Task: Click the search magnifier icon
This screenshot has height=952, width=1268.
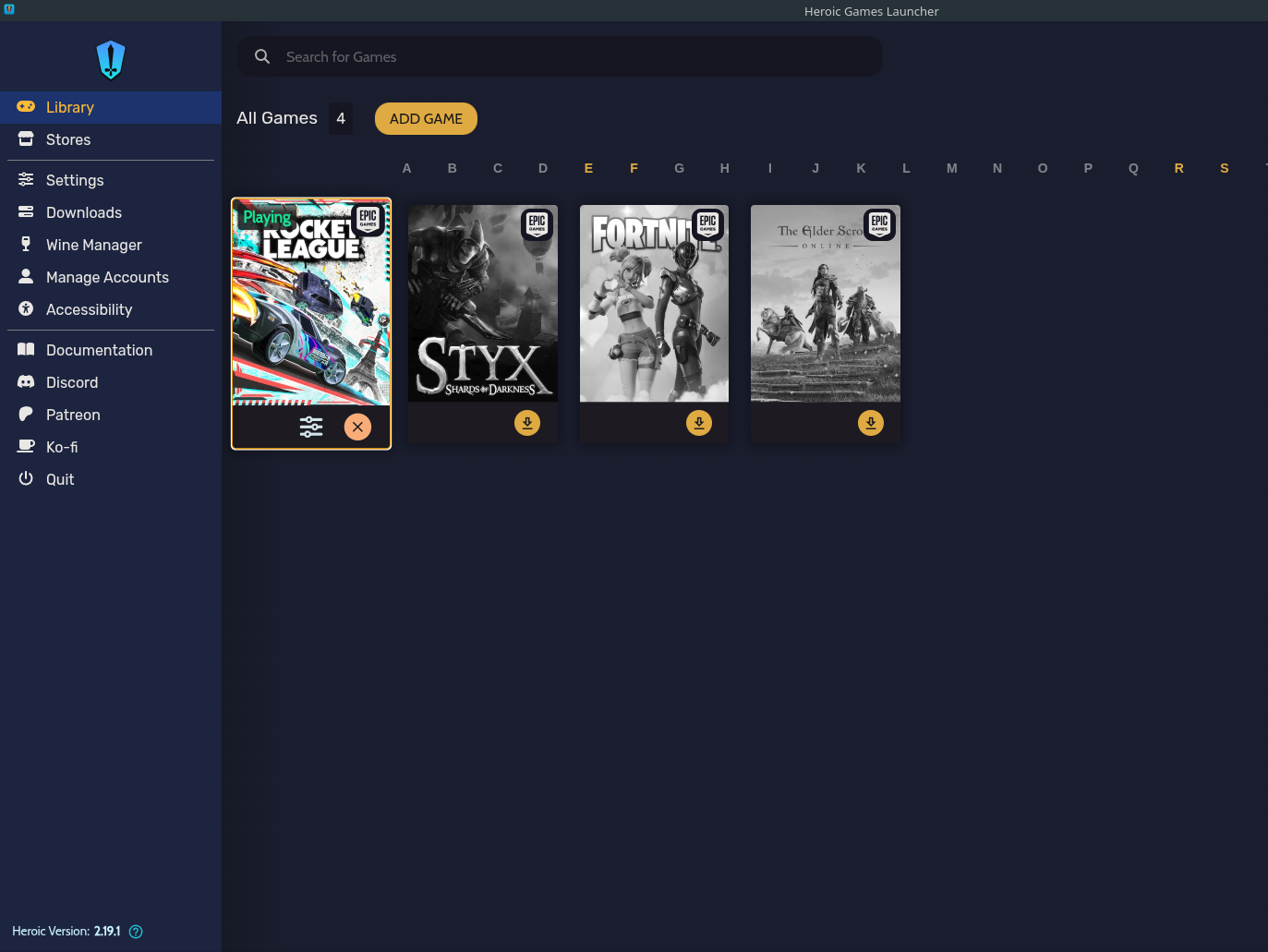Action: pos(262,56)
